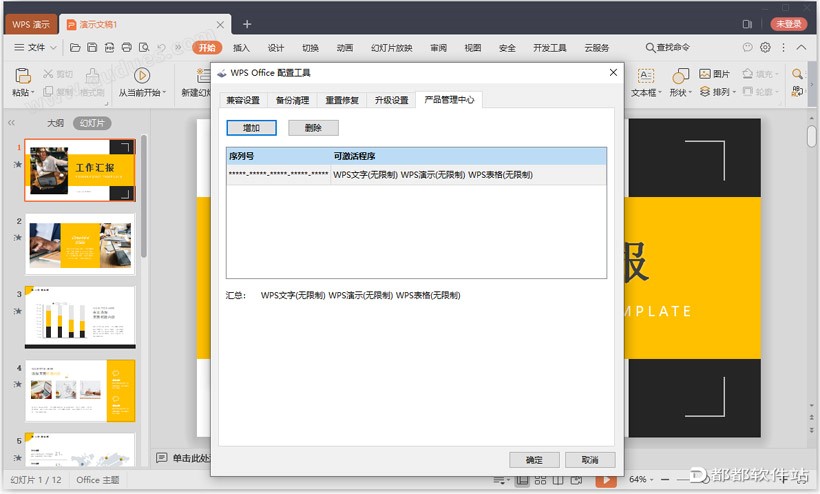820x494 pixels.
Task: Click the Find magnifier icon in ribbon
Action: click(x=798, y=74)
